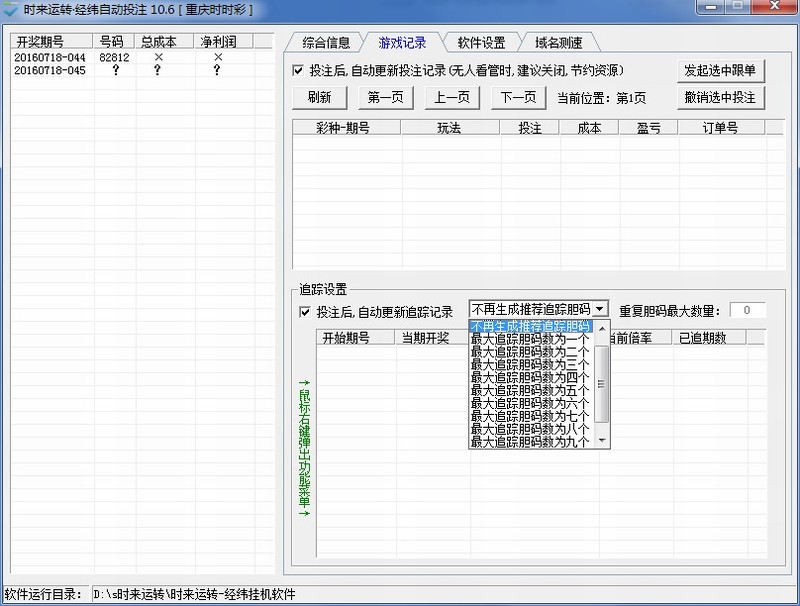Click the 发起选中跟单 button
Image resolution: width=800 pixels, height=606 pixels.
coord(720,71)
